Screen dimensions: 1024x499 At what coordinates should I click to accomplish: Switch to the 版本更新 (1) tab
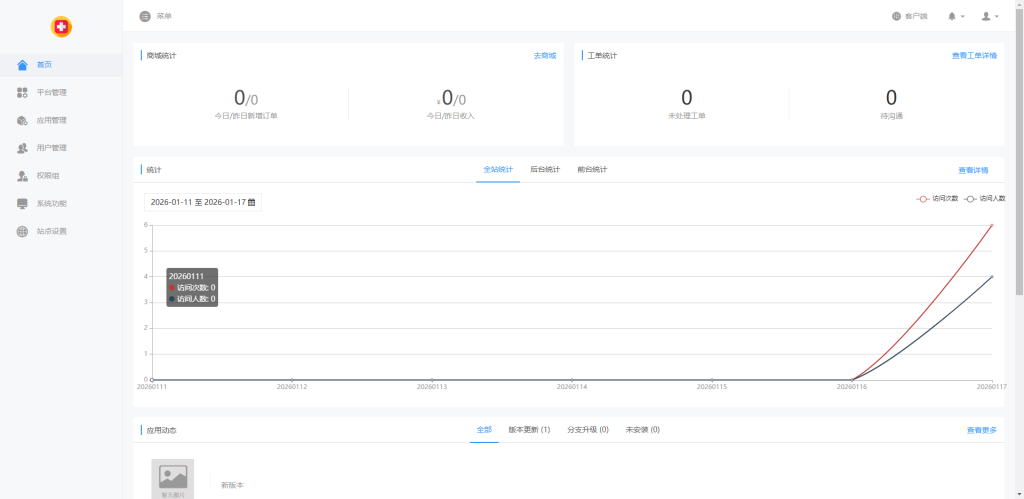click(529, 429)
